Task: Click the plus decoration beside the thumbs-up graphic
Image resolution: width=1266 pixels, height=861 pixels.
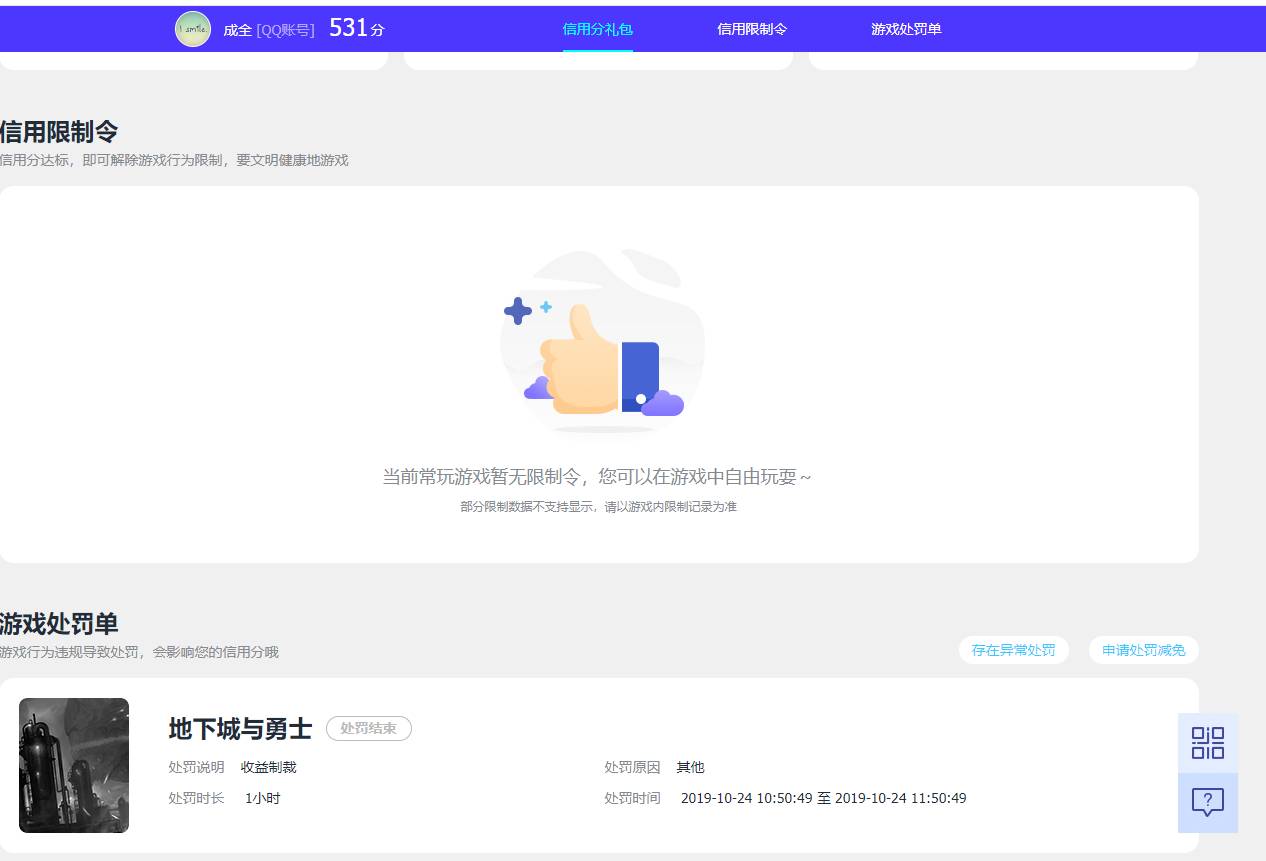Action: 518,311
